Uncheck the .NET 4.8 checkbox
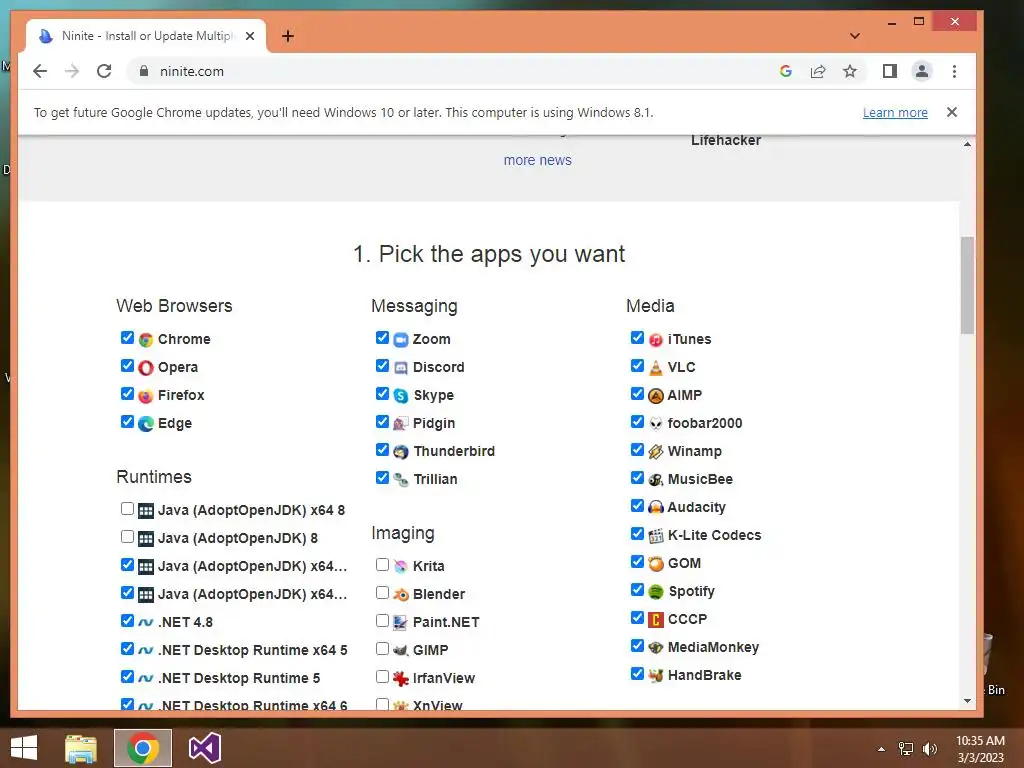The image size is (1024, 768). pyautogui.click(x=127, y=620)
